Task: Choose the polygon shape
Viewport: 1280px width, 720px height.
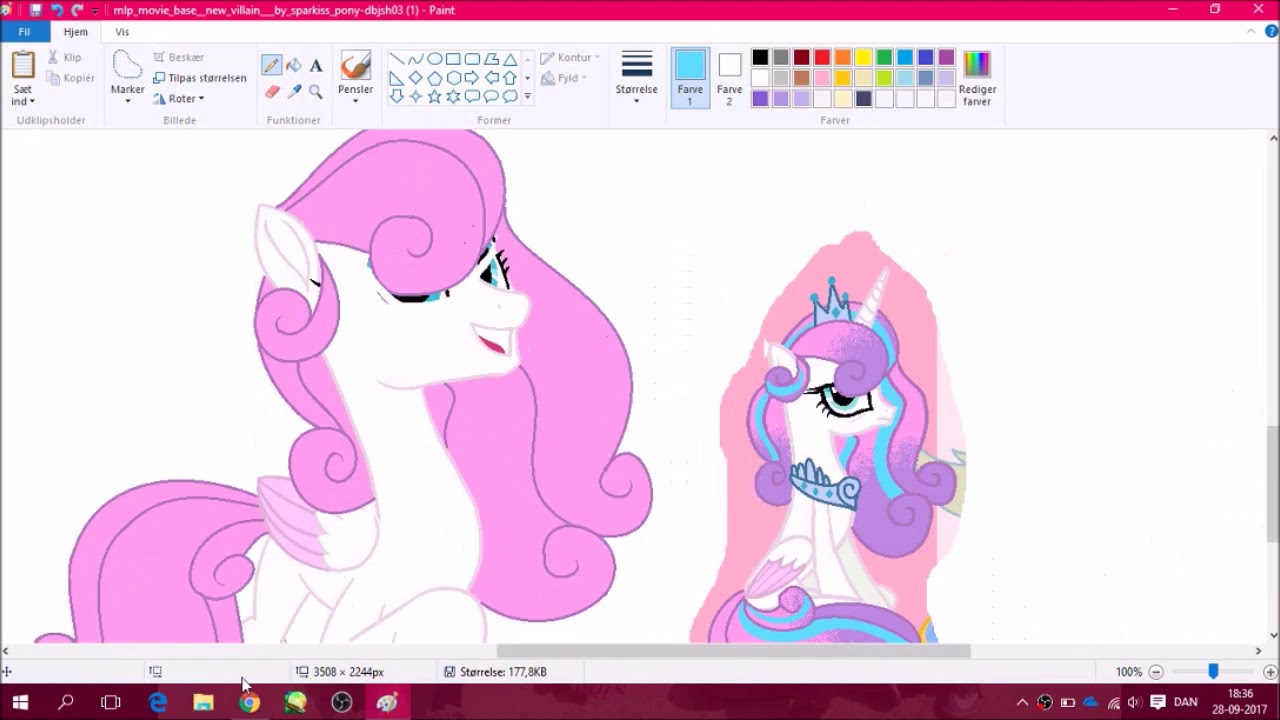Action: (x=491, y=59)
